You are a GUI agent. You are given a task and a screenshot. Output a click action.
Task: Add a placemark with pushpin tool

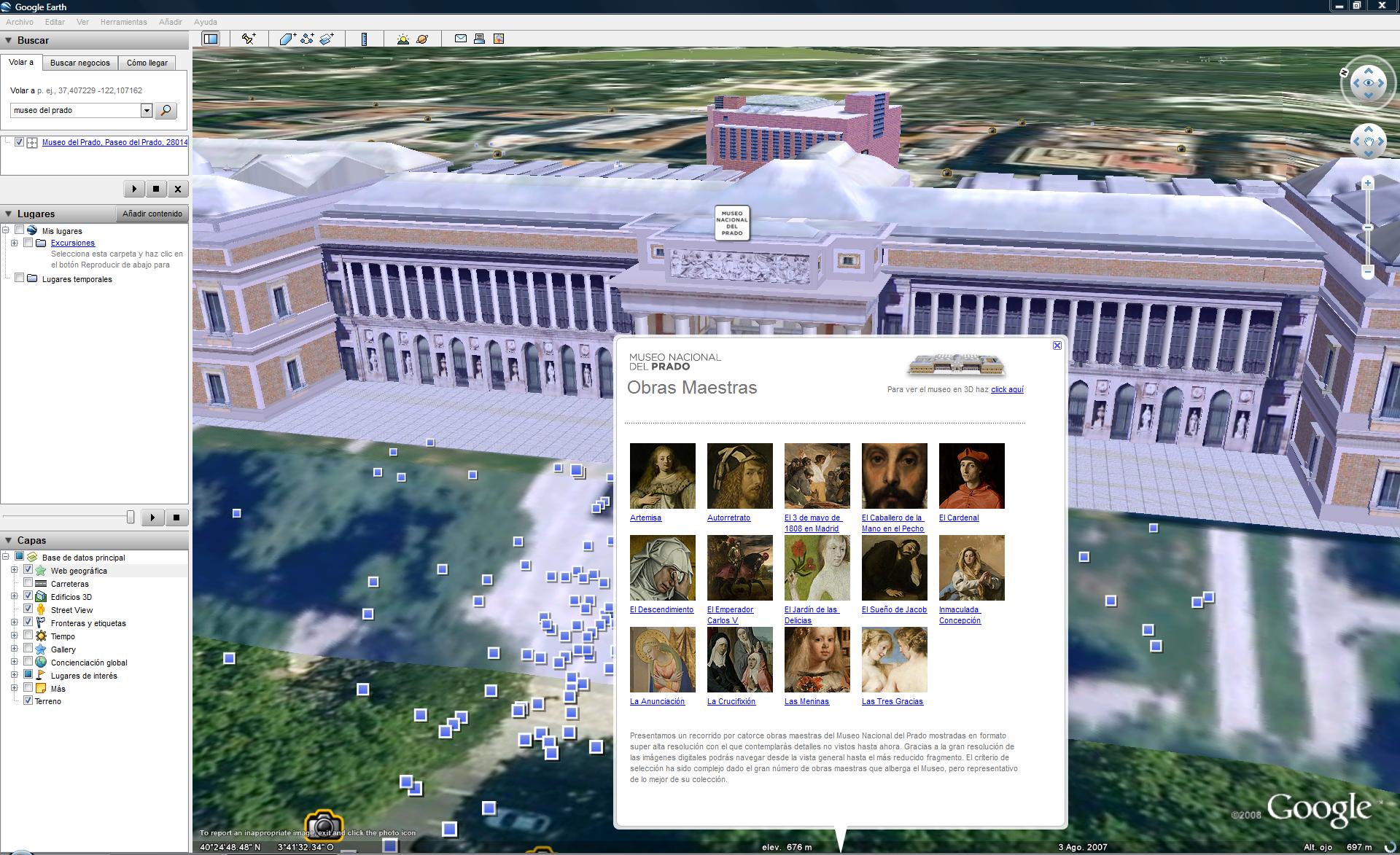click(249, 39)
